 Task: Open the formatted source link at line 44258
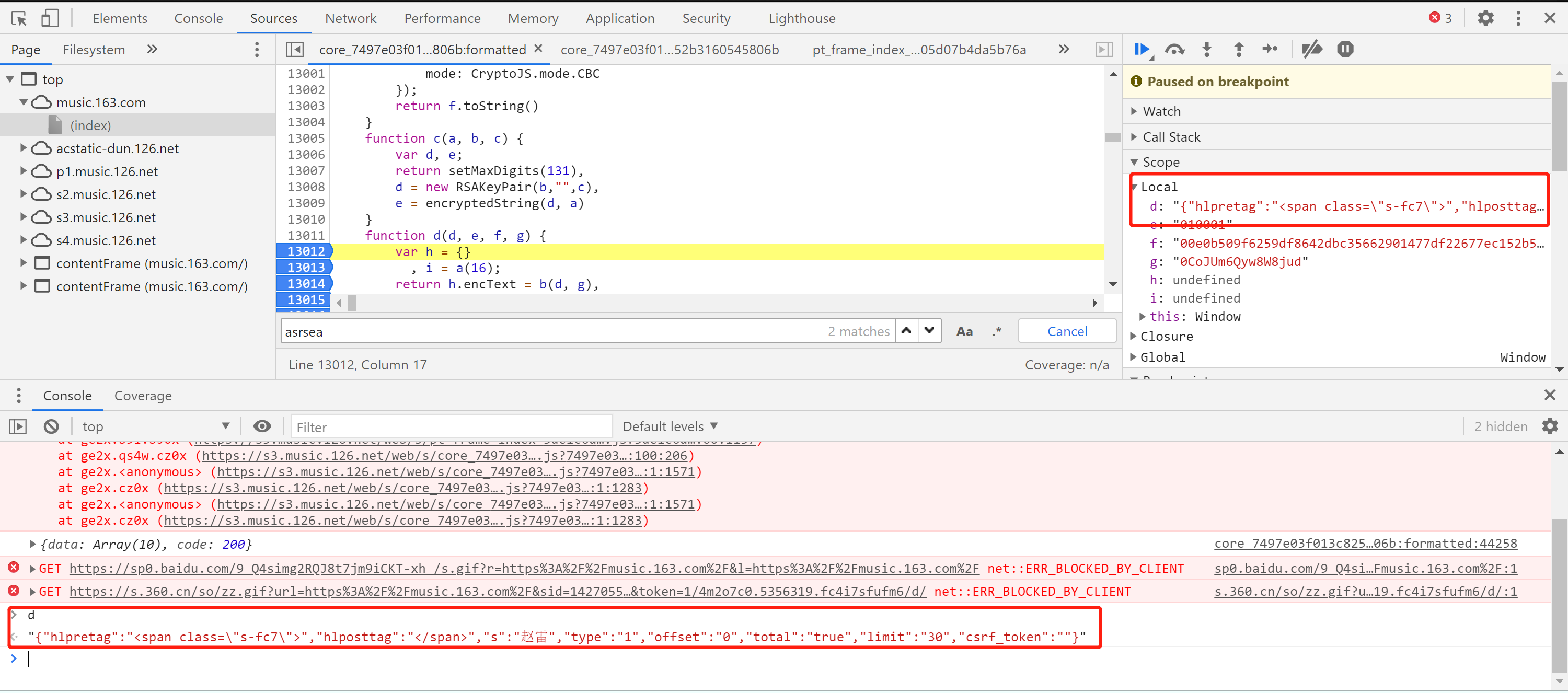(1365, 544)
